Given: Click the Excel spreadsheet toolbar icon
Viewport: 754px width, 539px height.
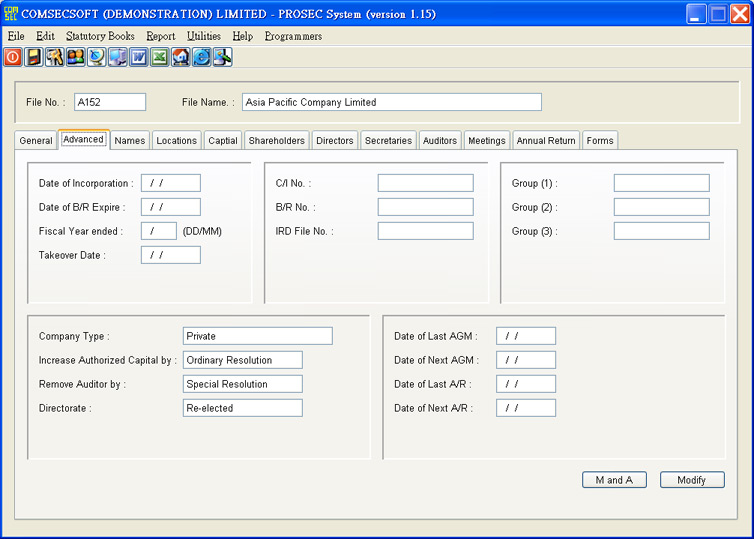Looking at the screenshot, I should [159, 57].
